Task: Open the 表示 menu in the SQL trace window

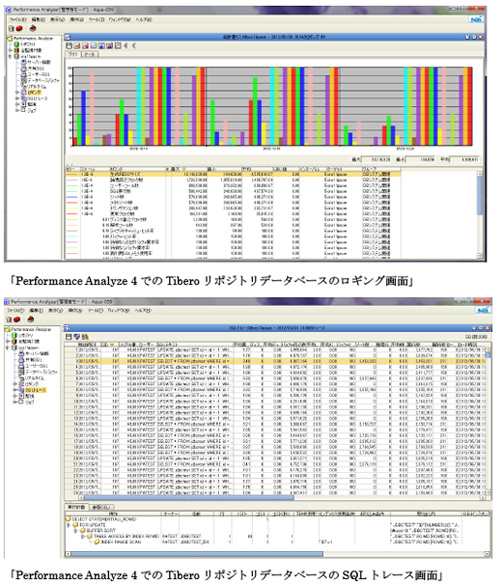Action: [x=56, y=310]
